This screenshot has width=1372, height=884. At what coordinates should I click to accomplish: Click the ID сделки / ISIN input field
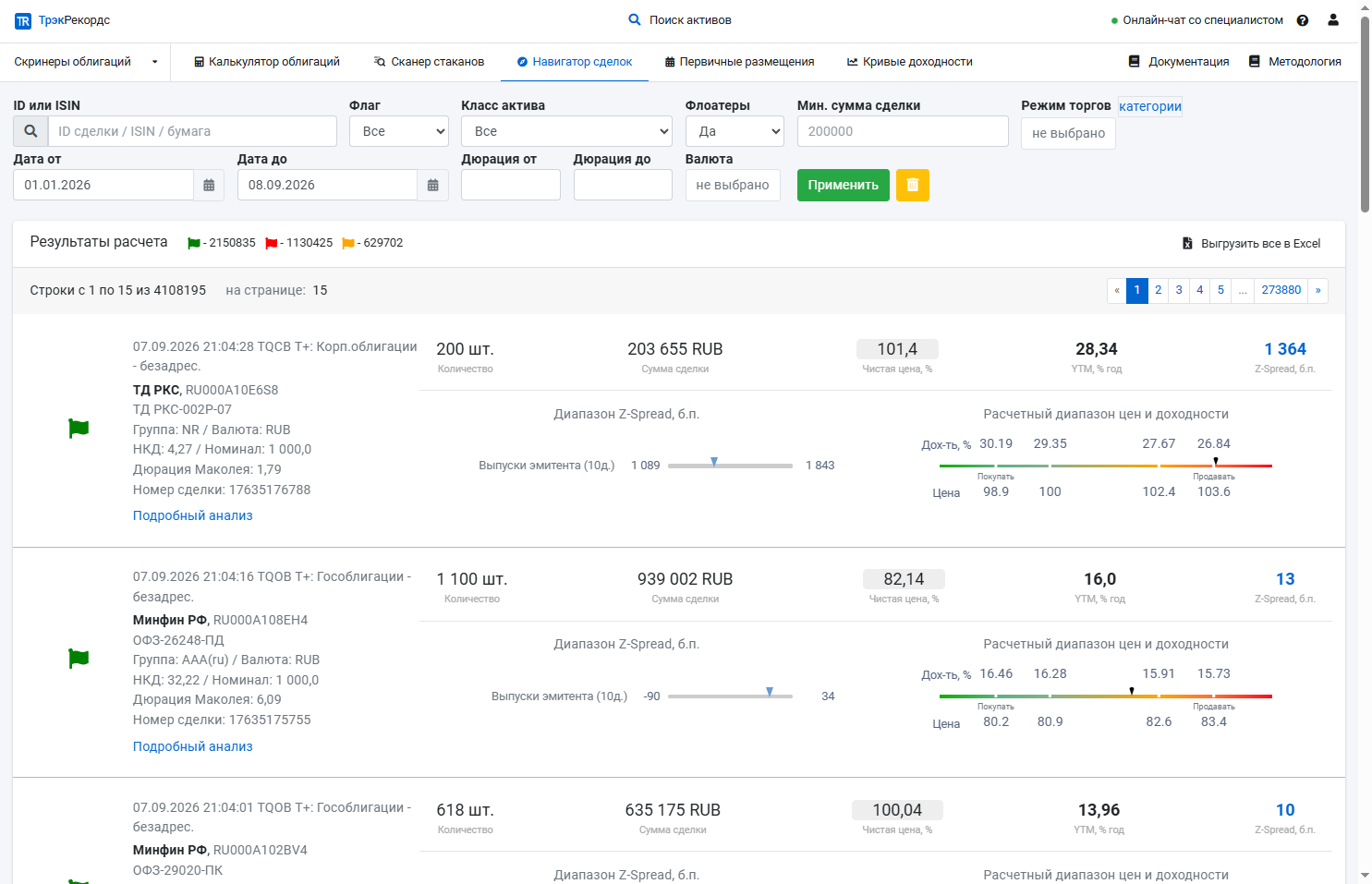[192, 131]
